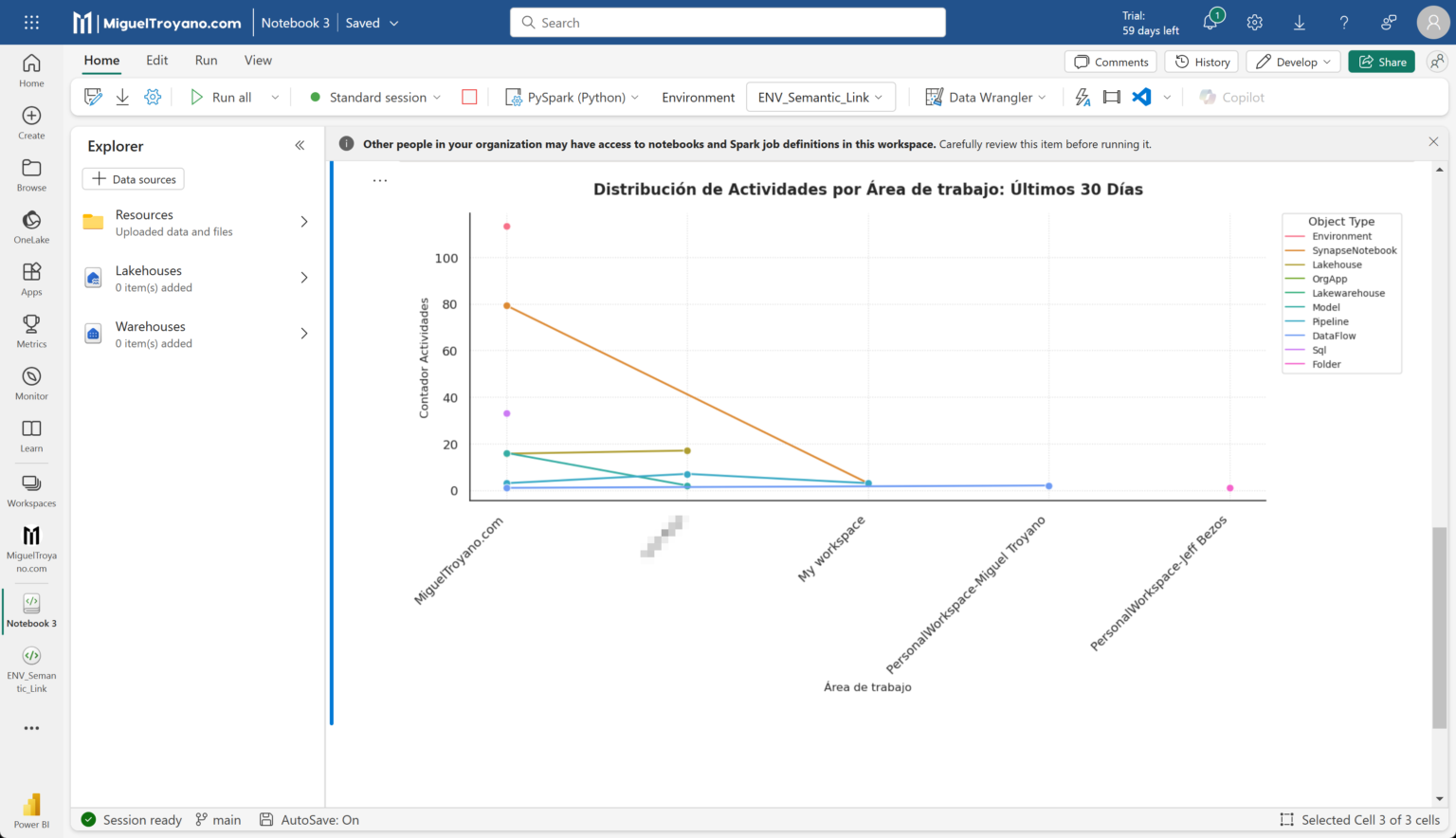Click the main branch indicator in status bar
Viewport: 1456px width, 838px height.
[x=218, y=820]
